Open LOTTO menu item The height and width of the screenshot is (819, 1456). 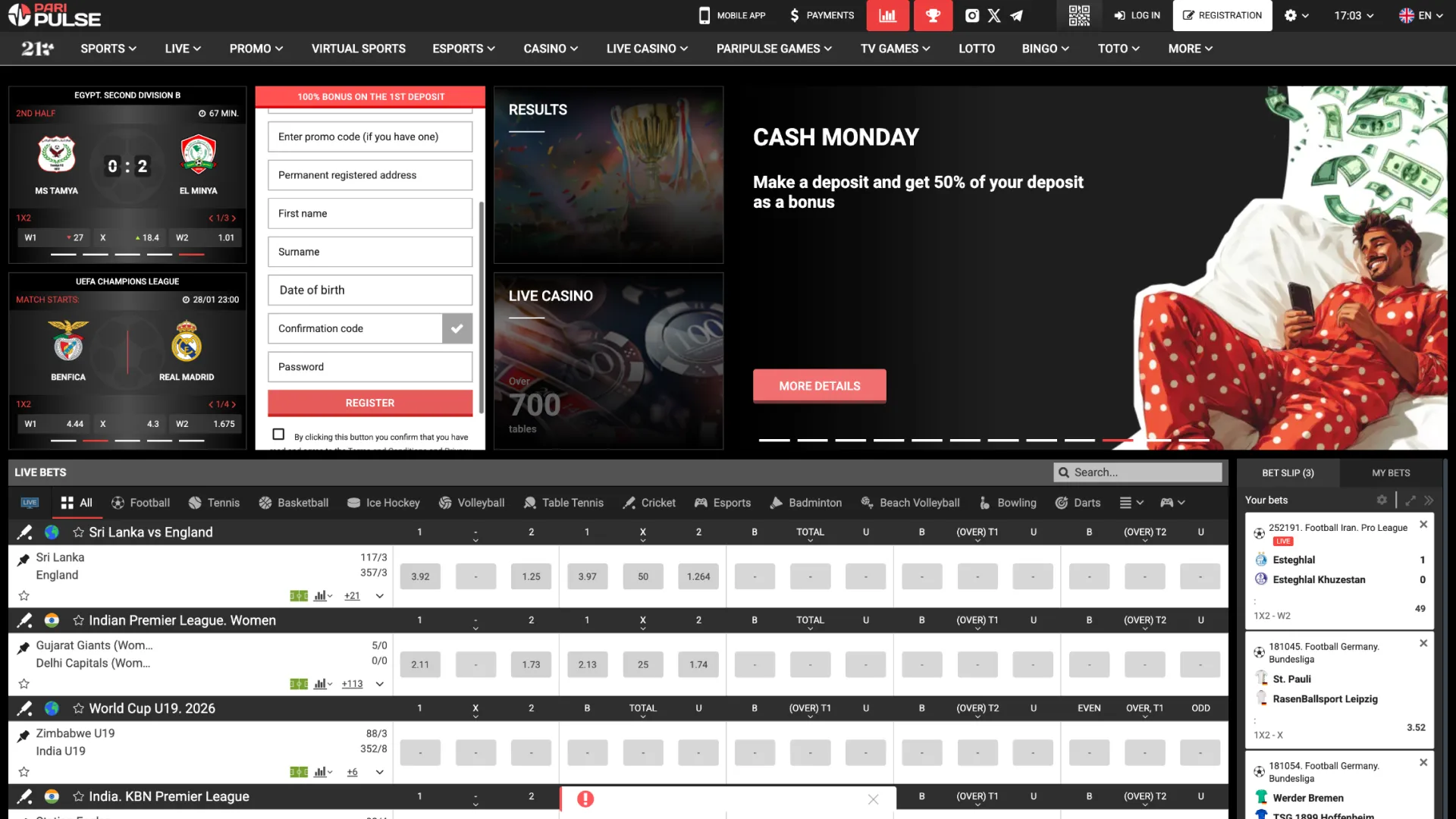977,49
